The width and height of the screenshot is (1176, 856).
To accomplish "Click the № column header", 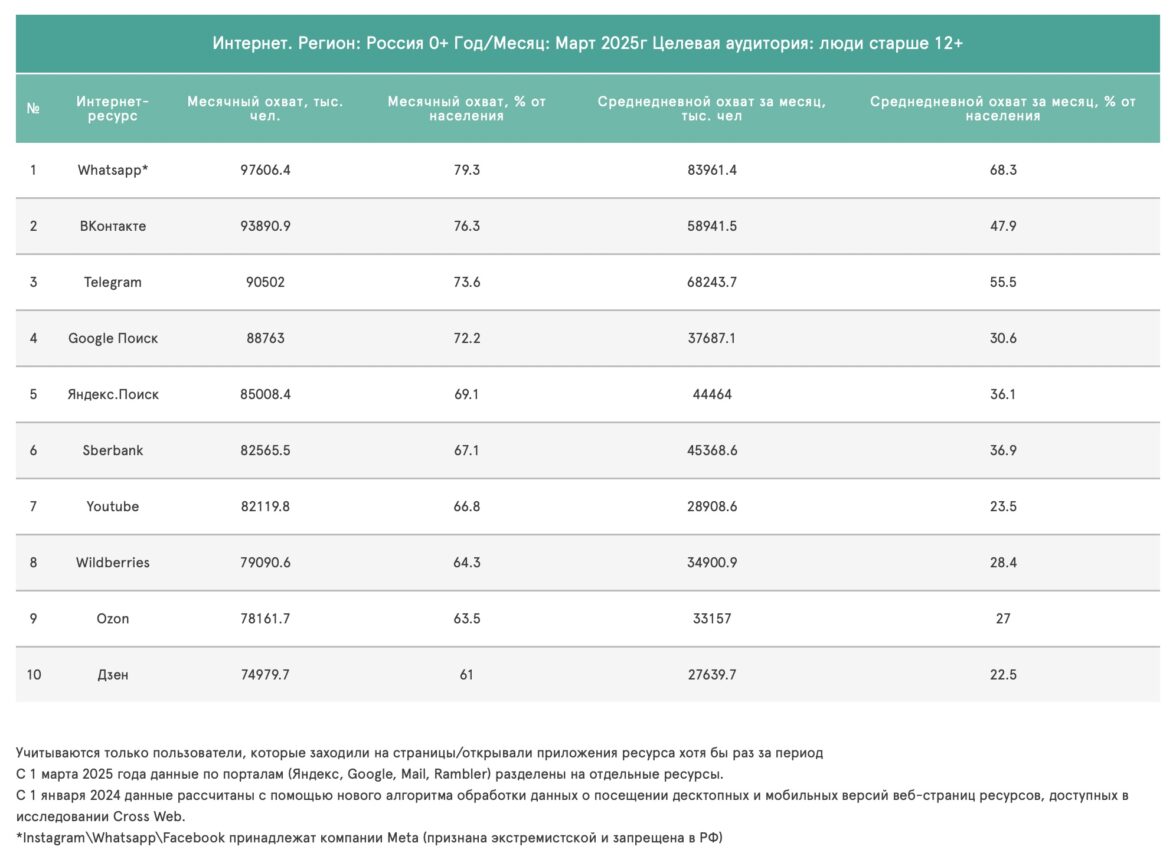I will point(33,109).
